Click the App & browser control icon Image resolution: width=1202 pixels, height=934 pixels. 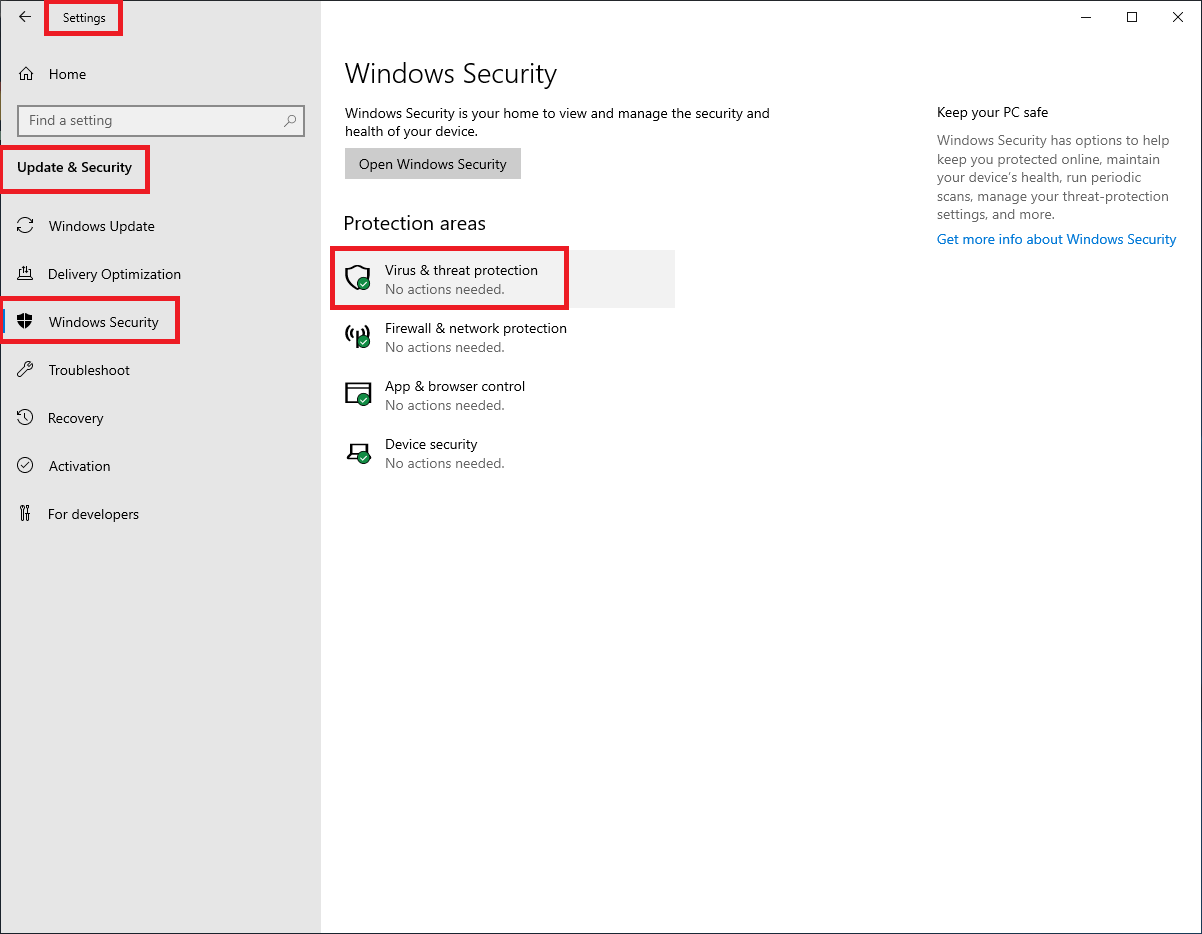(357, 394)
